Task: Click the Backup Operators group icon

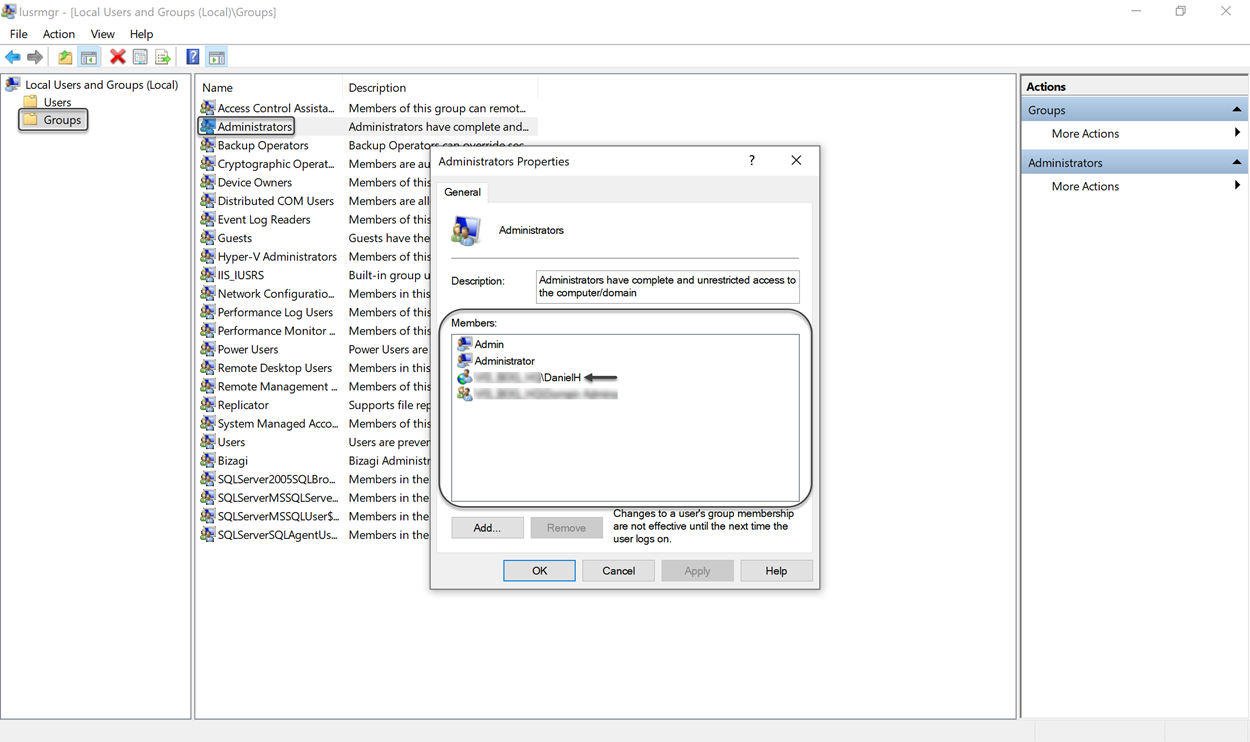Action: 207,145
